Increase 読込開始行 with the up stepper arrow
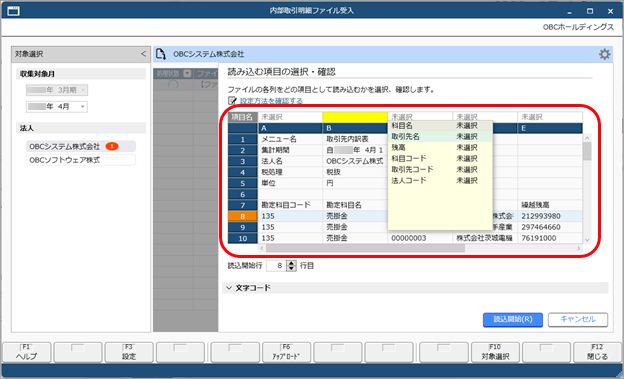Screen dimensions: 624x379 (292, 263)
